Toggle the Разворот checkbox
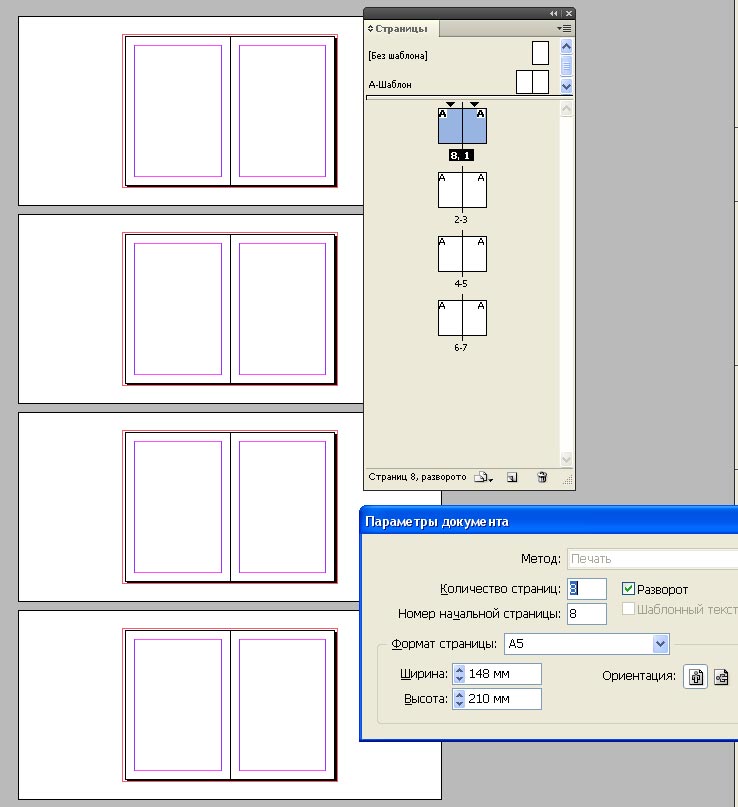 tap(628, 588)
